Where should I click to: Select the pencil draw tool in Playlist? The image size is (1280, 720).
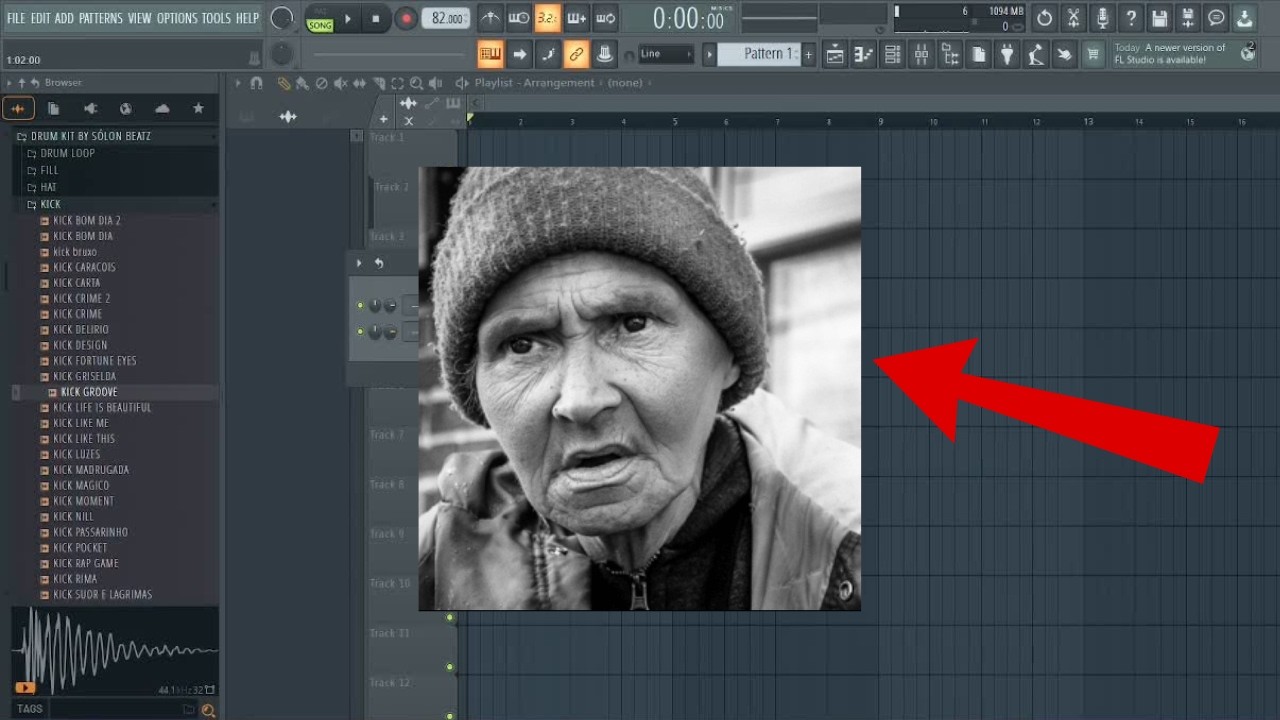pos(283,83)
